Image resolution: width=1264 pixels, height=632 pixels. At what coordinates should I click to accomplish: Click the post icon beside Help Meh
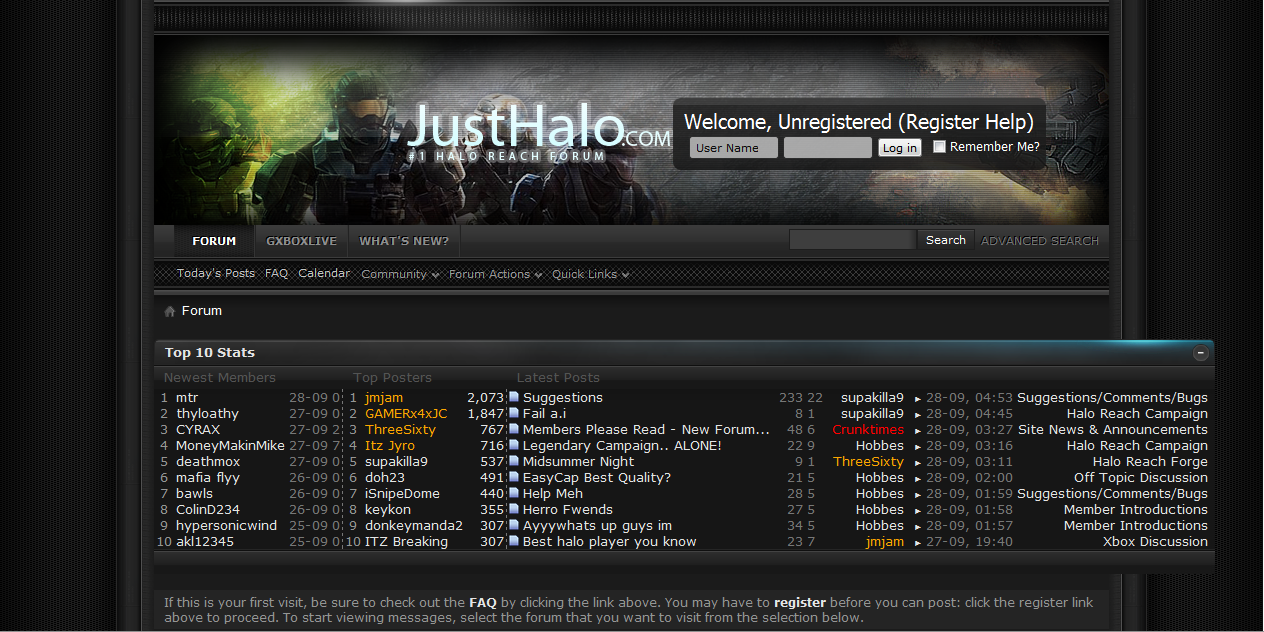514,493
